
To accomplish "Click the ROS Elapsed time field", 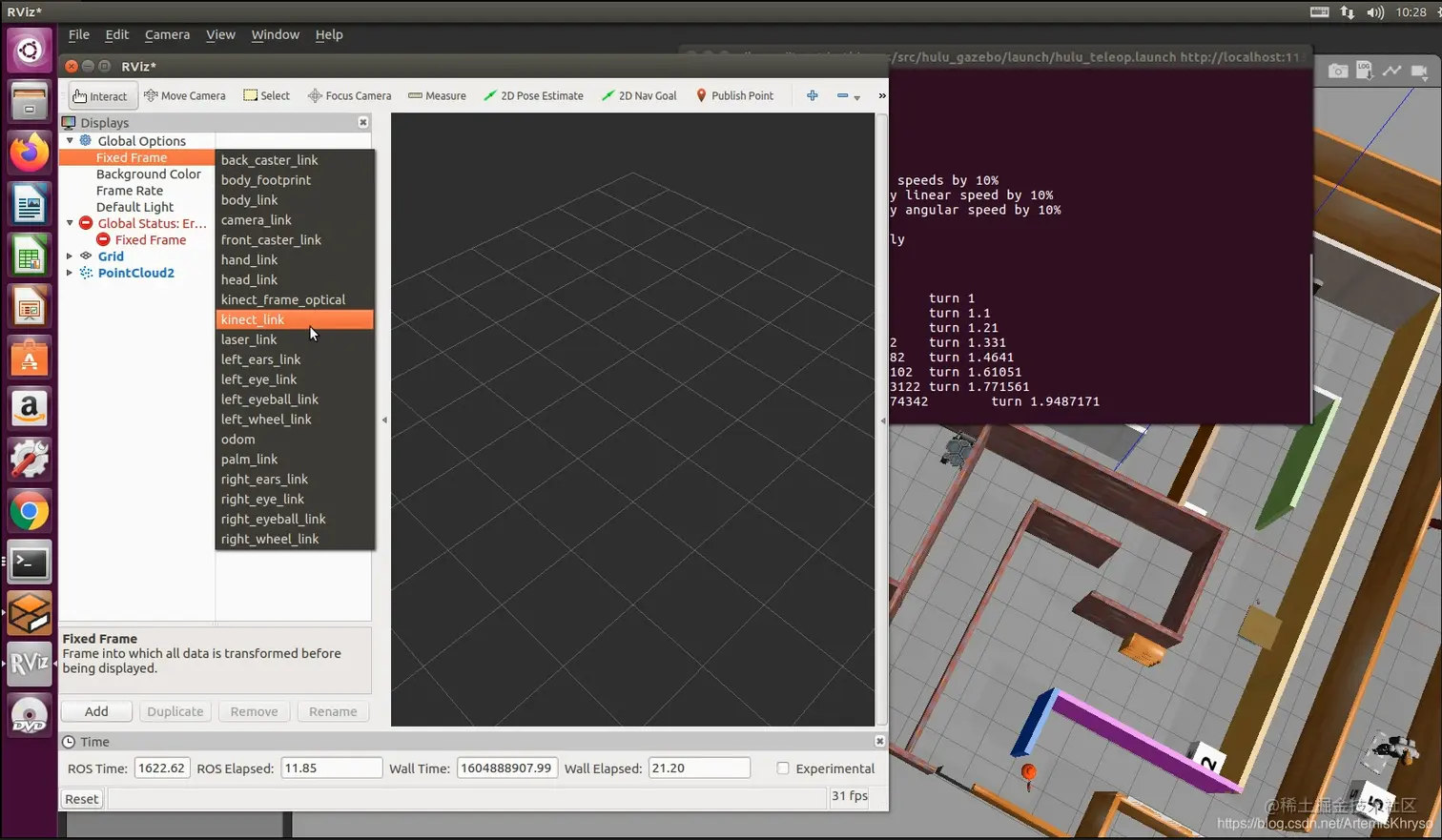I will [x=331, y=768].
